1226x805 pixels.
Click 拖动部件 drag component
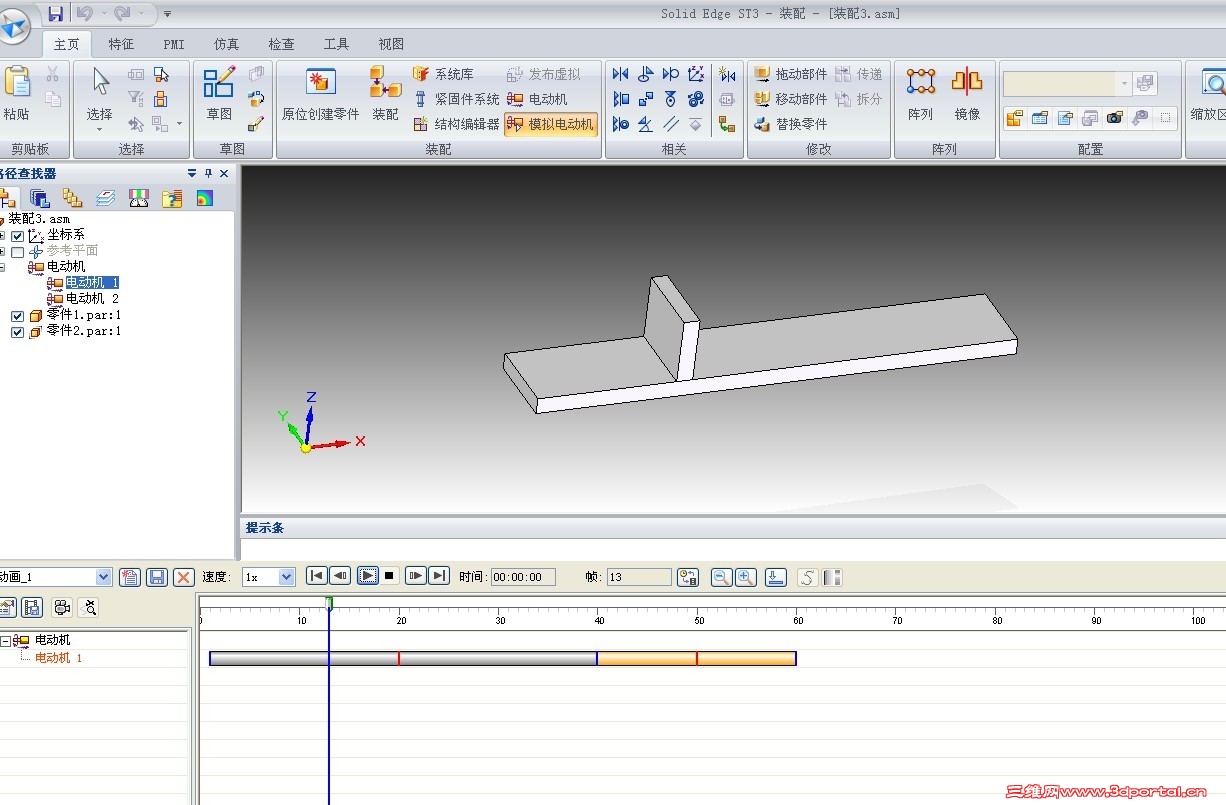tap(790, 74)
